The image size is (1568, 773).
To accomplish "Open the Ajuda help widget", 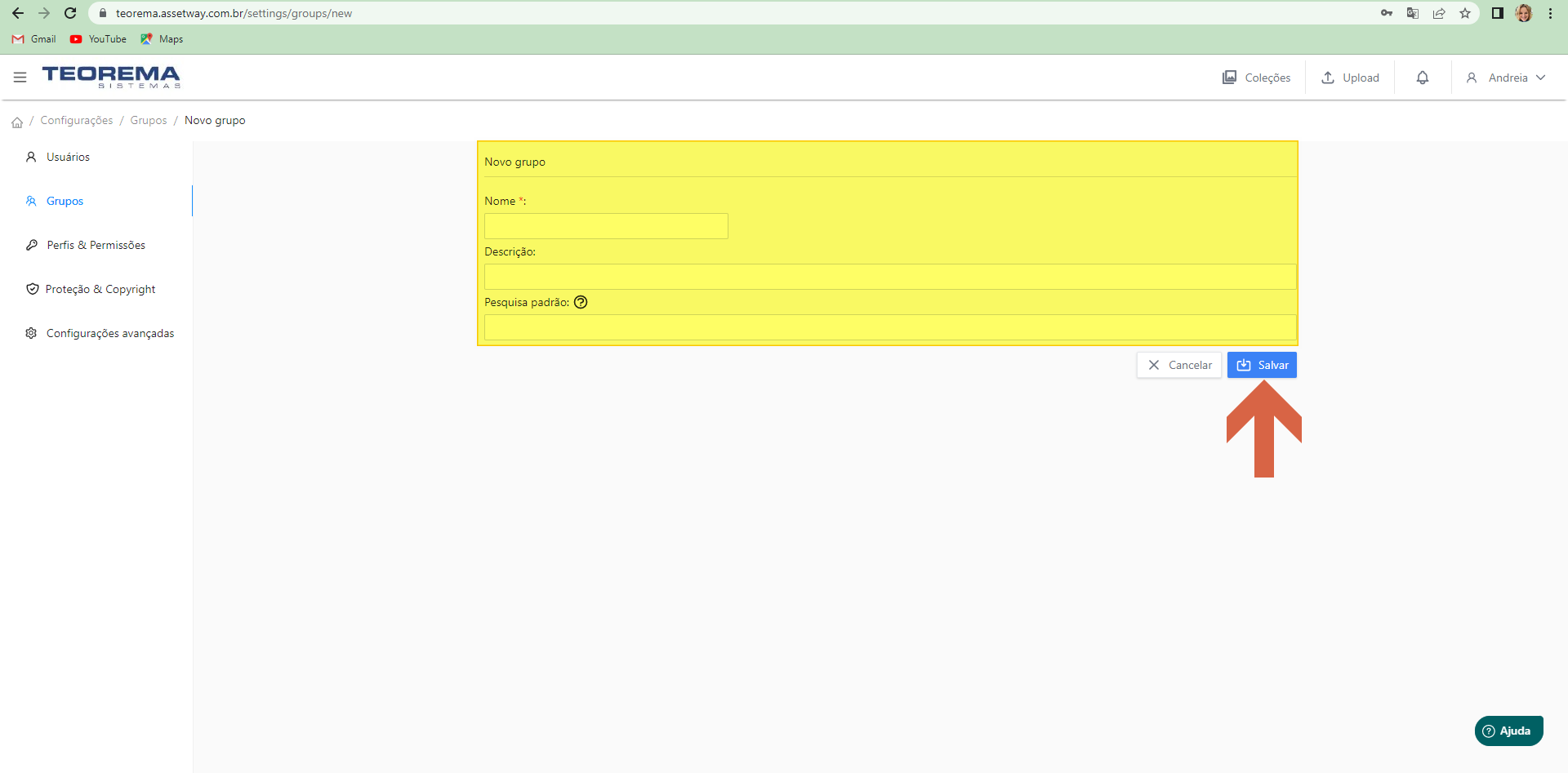I will coord(1508,731).
